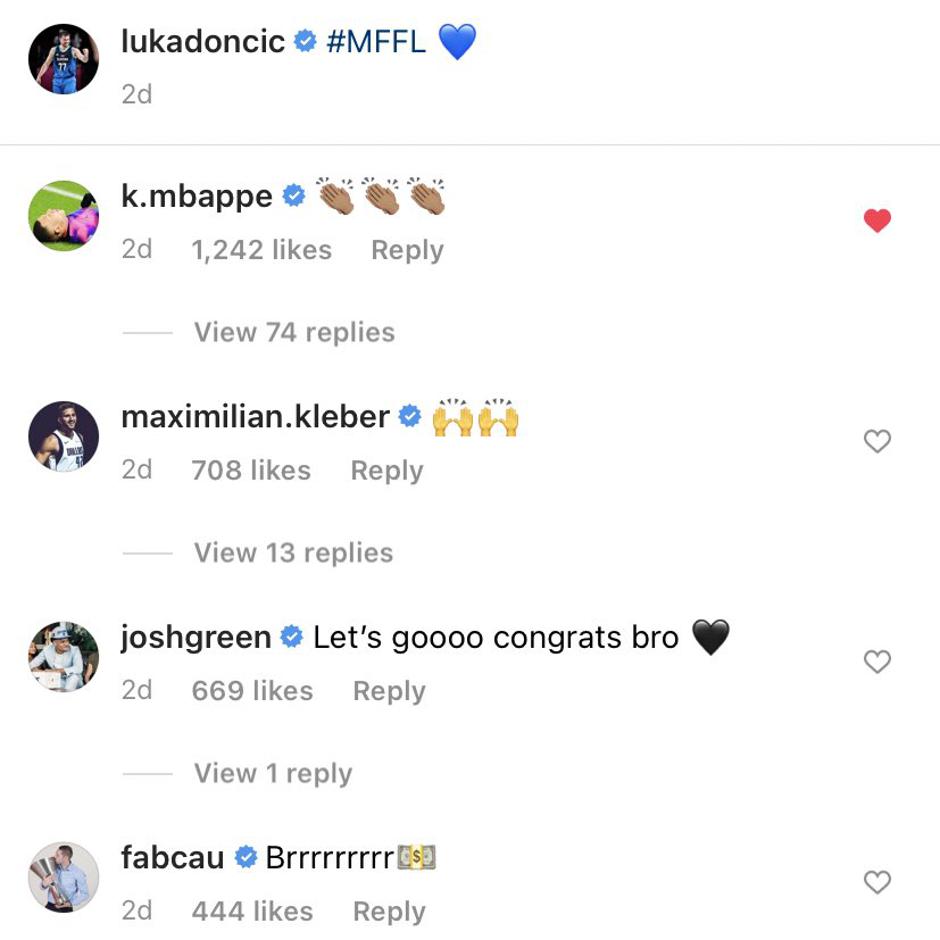This screenshot has width=940, height=940.
Task: Like fabcau's comment with the heart icon
Action: (x=877, y=881)
